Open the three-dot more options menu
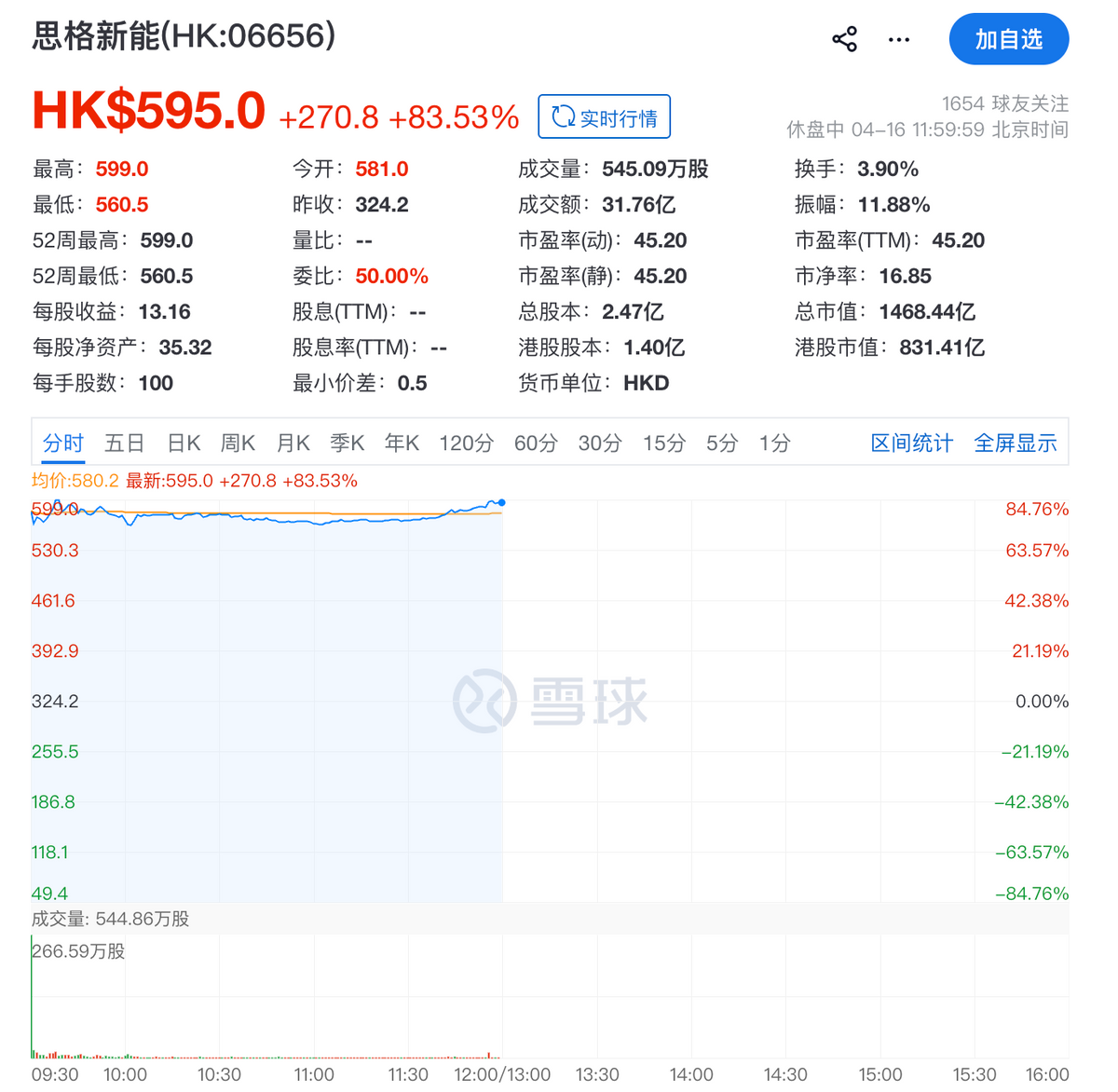1118x1092 pixels. pos(898,39)
